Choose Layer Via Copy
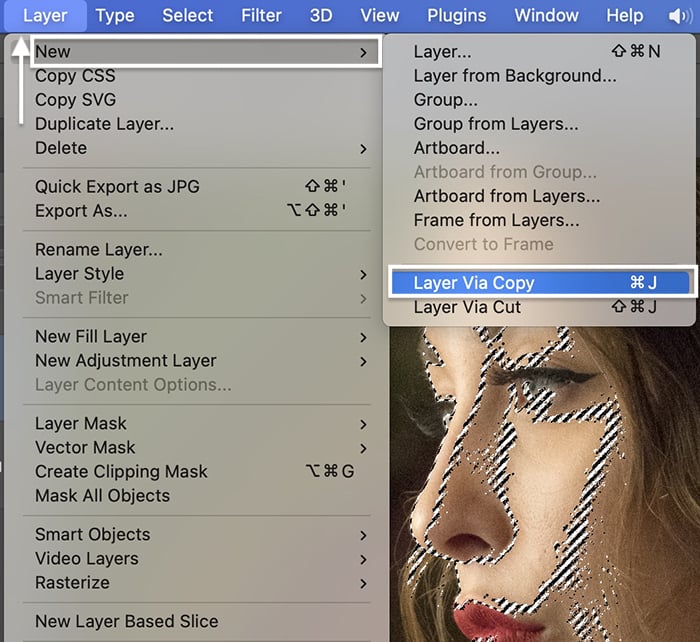 (x=540, y=283)
